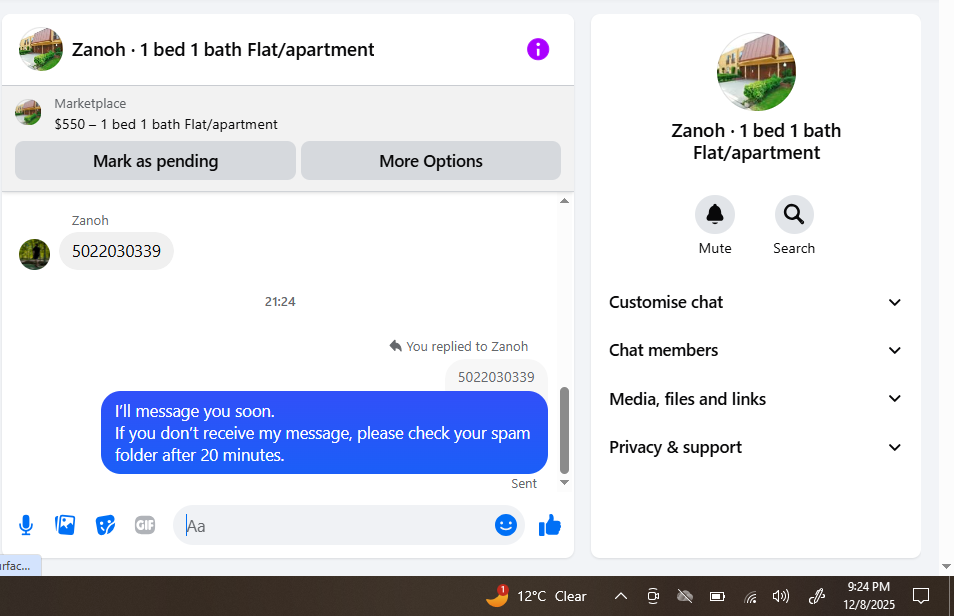This screenshot has width=954, height=616.
Task: Click the Mark as pending button
Action: tap(155, 161)
